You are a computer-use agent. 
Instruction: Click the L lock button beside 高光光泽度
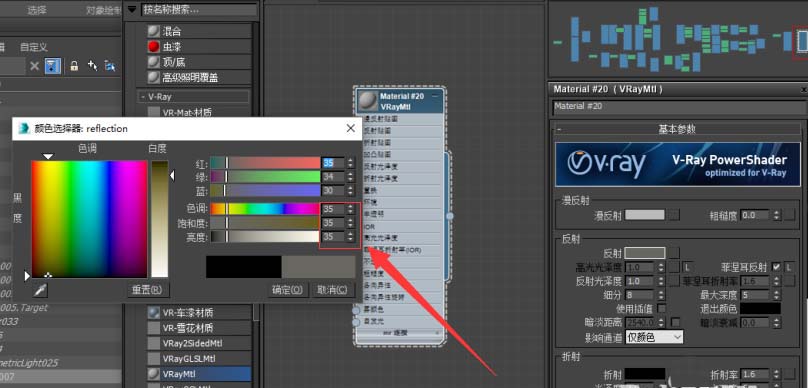click(x=687, y=267)
